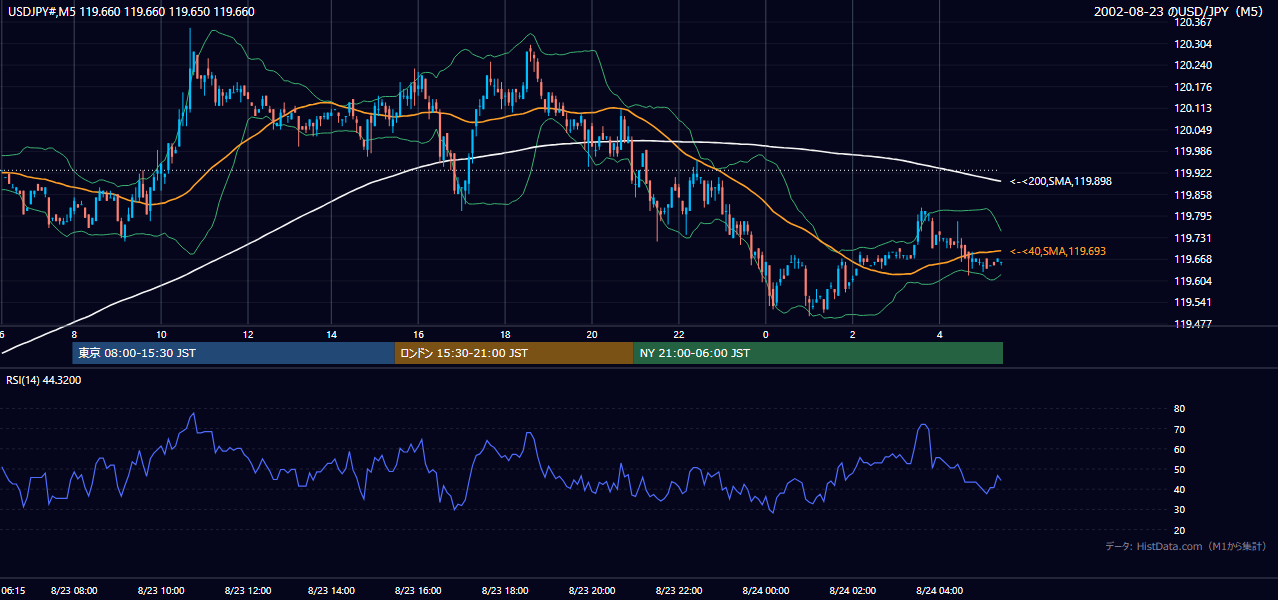Click price axis value 120.049
The image size is (1278, 600).
click(x=1195, y=130)
